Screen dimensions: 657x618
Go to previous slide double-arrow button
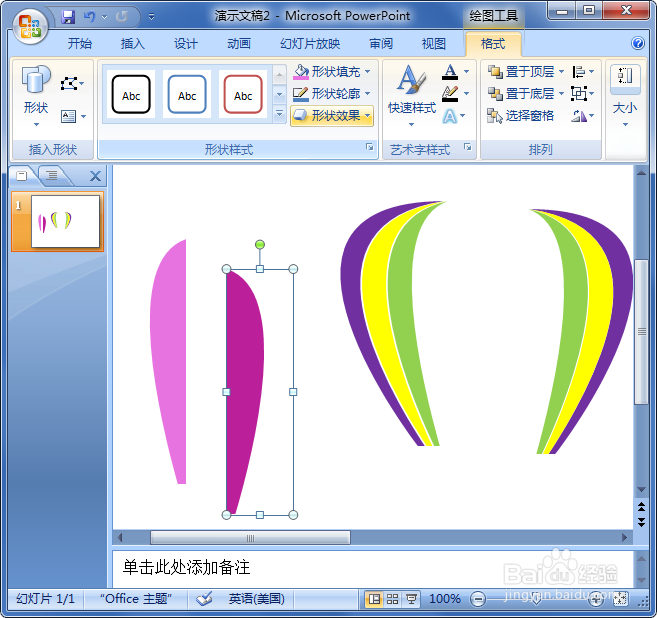point(641,507)
